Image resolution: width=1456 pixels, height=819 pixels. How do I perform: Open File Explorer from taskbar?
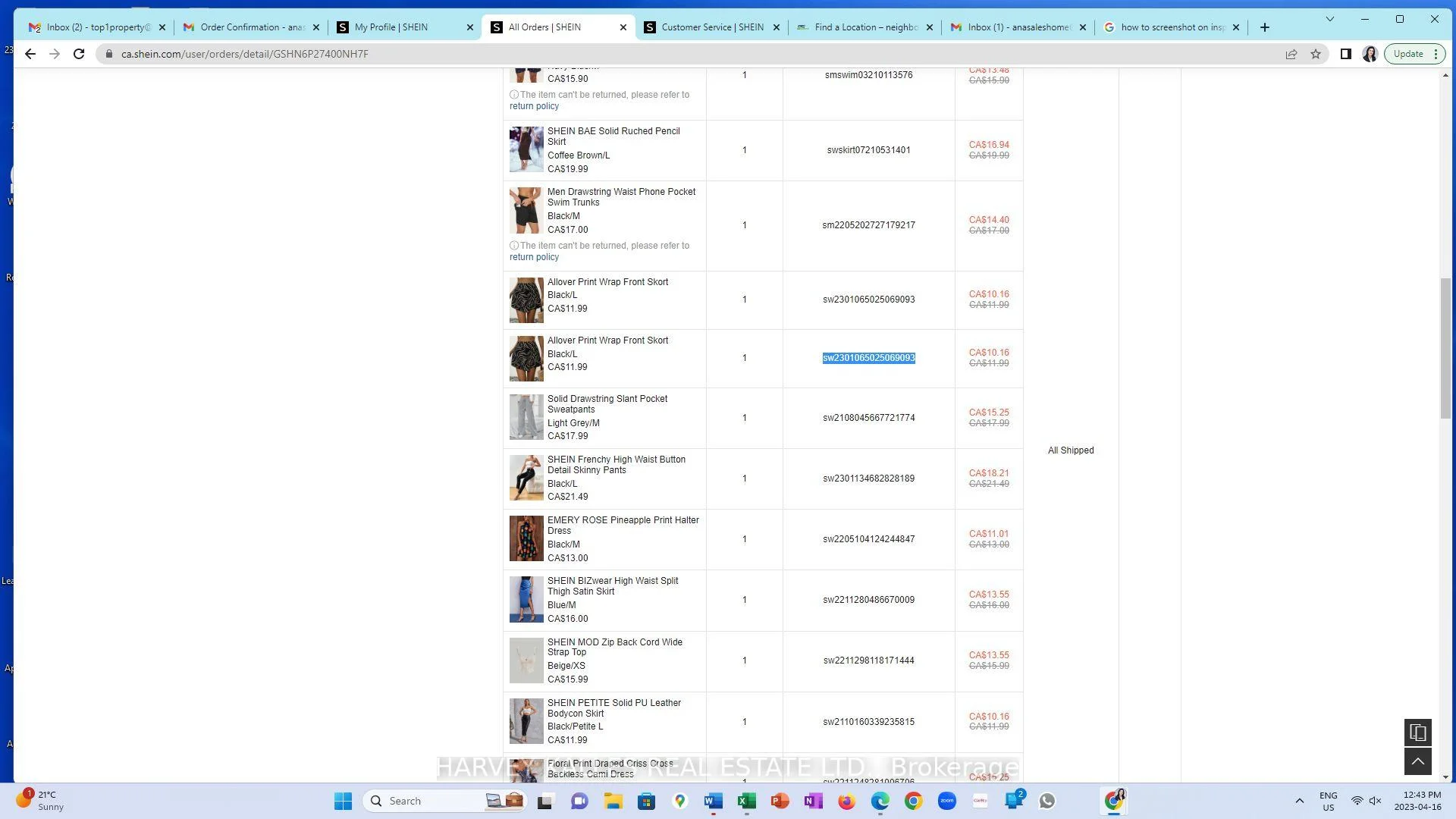[x=613, y=801]
